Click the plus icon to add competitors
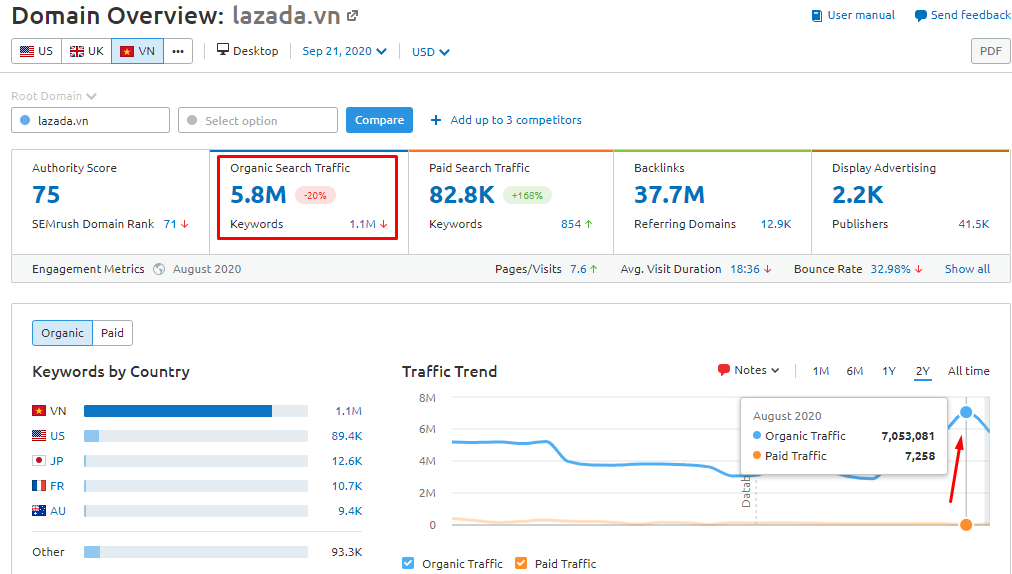The height and width of the screenshot is (574, 1012). [435, 120]
